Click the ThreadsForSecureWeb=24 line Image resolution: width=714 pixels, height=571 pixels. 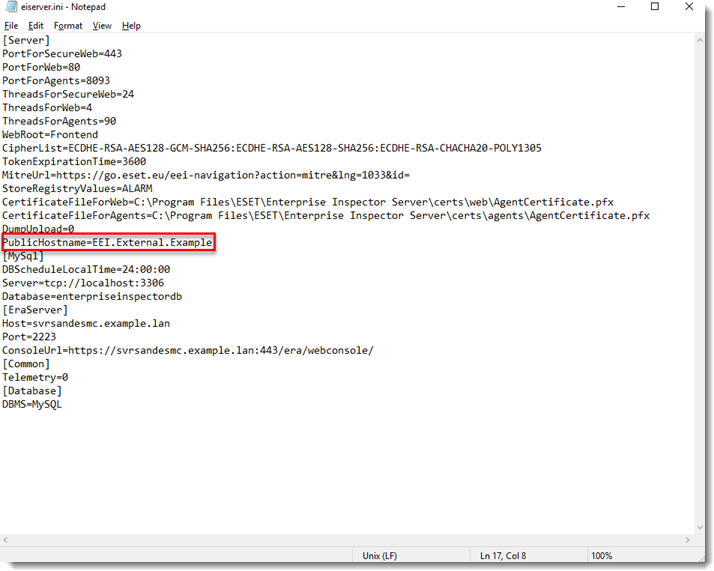coord(68,94)
